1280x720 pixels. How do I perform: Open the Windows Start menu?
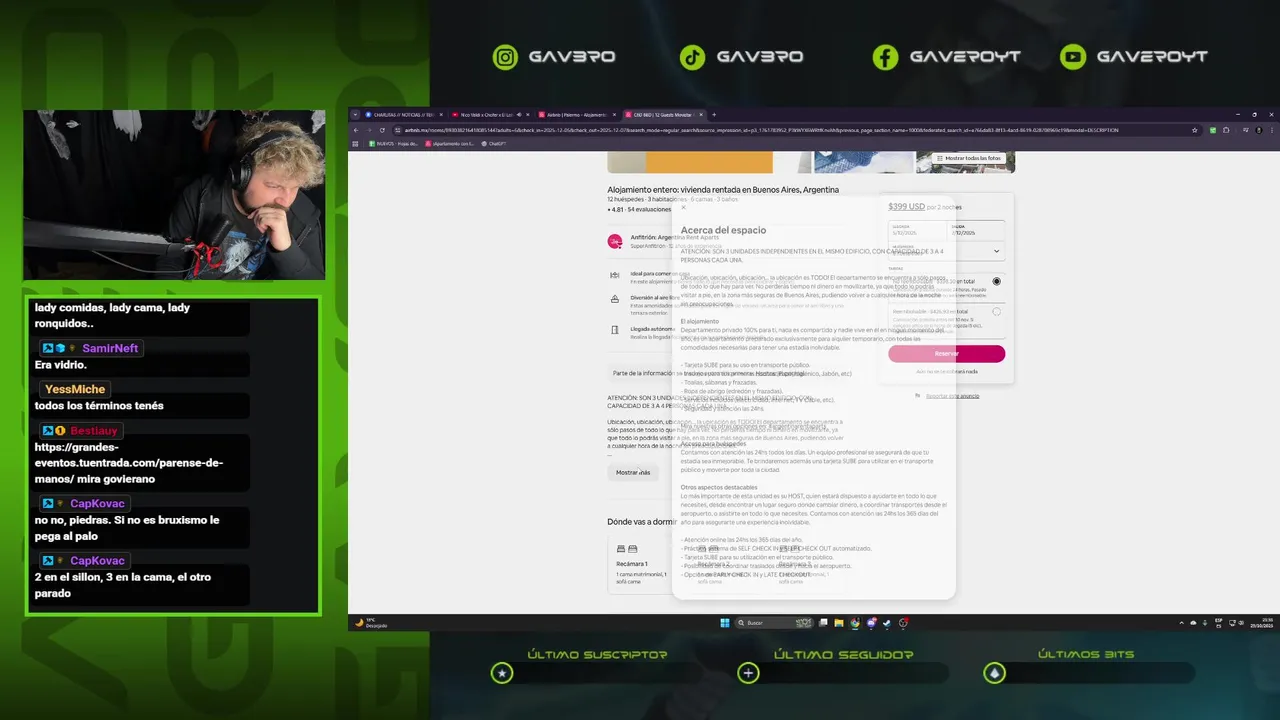[x=725, y=623]
